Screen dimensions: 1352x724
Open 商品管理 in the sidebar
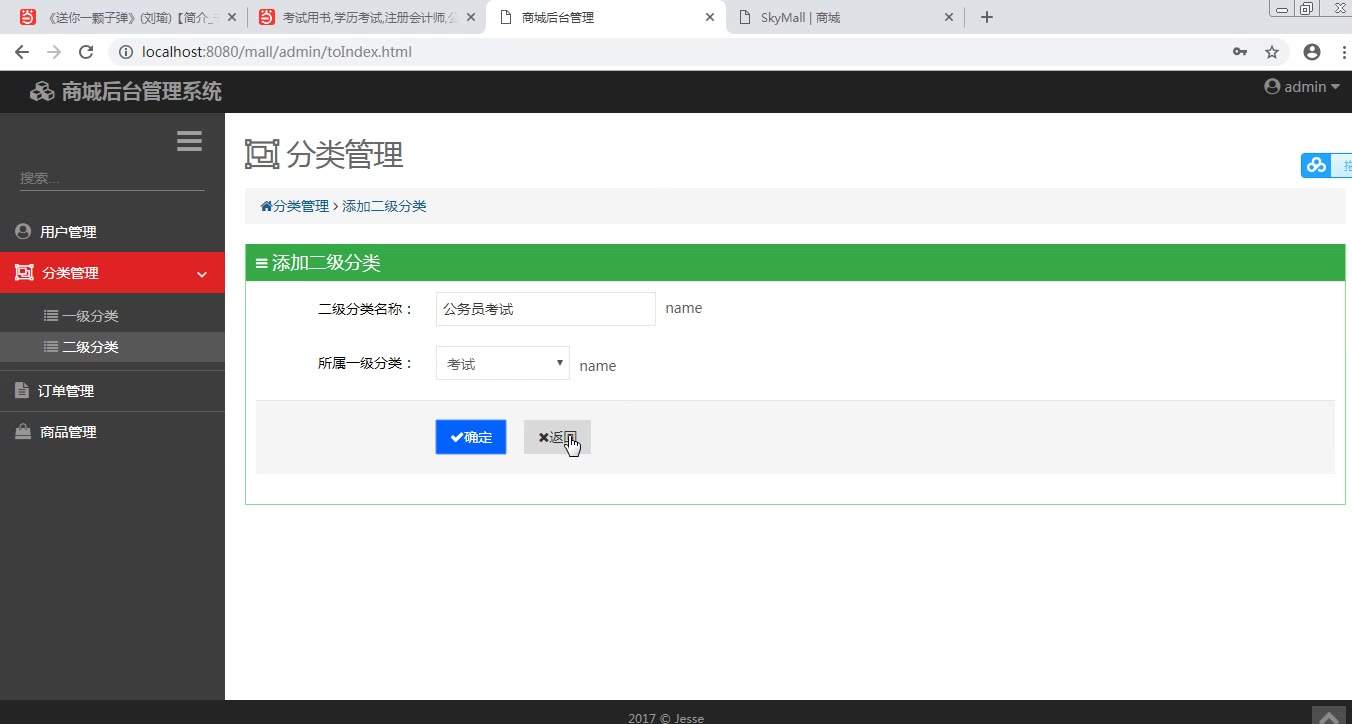click(x=112, y=432)
